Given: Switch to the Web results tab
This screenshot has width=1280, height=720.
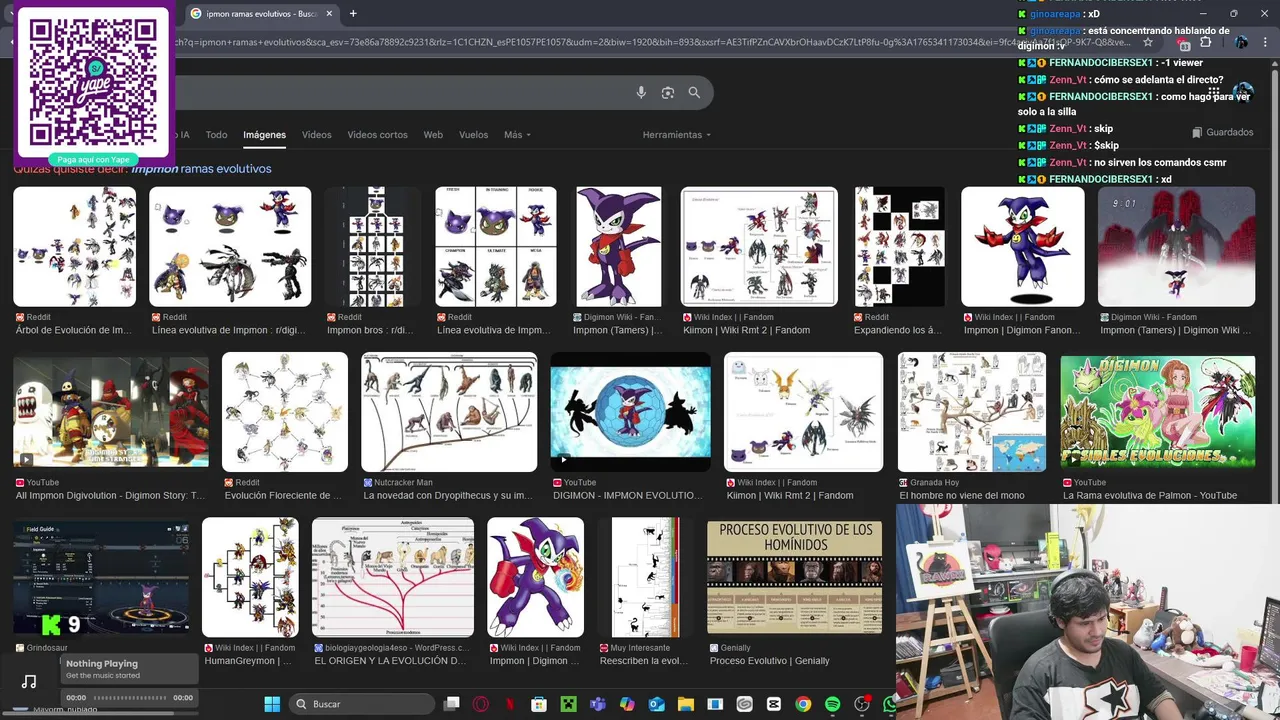Looking at the screenshot, I should click(433, 135).
